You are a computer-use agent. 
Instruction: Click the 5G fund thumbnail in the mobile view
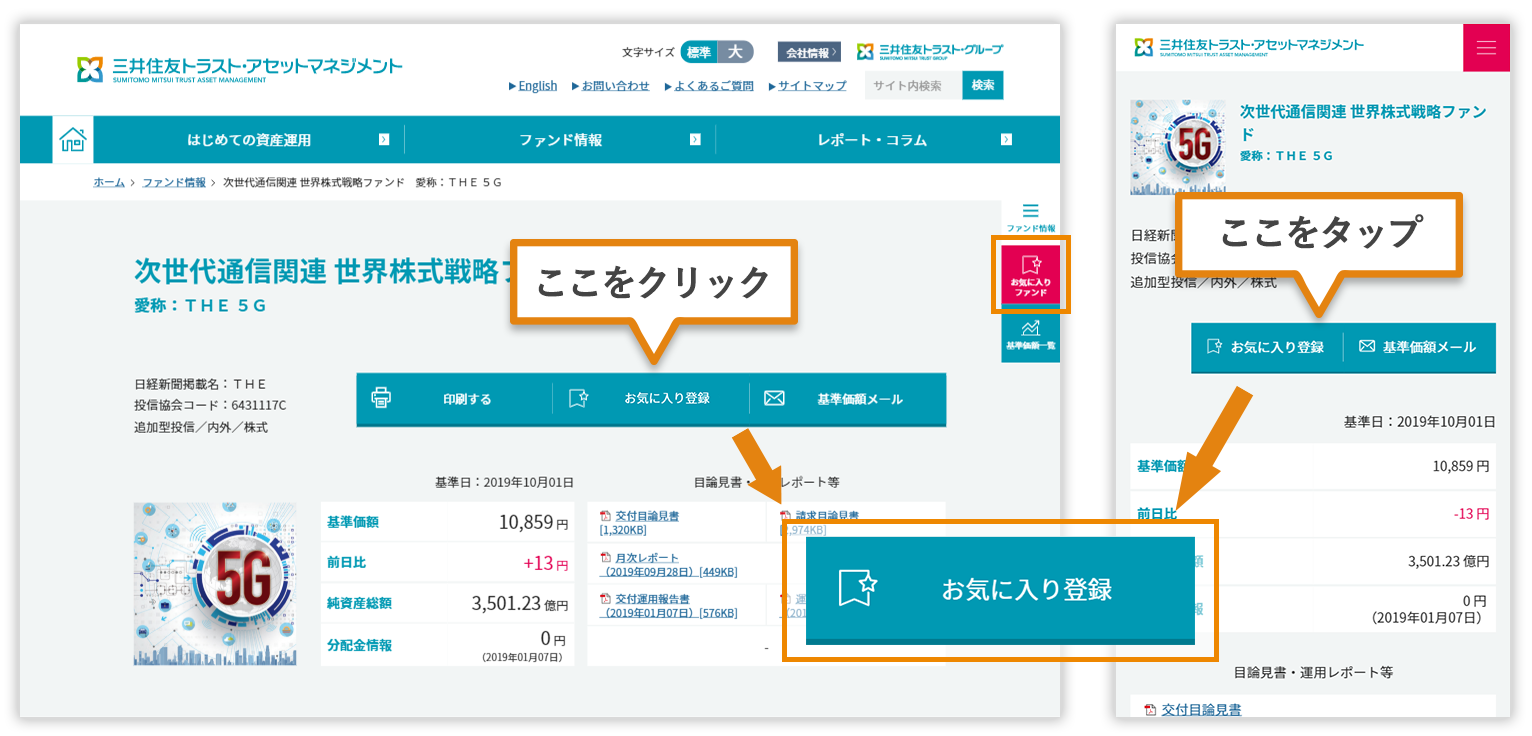(x=1178, y=147)
